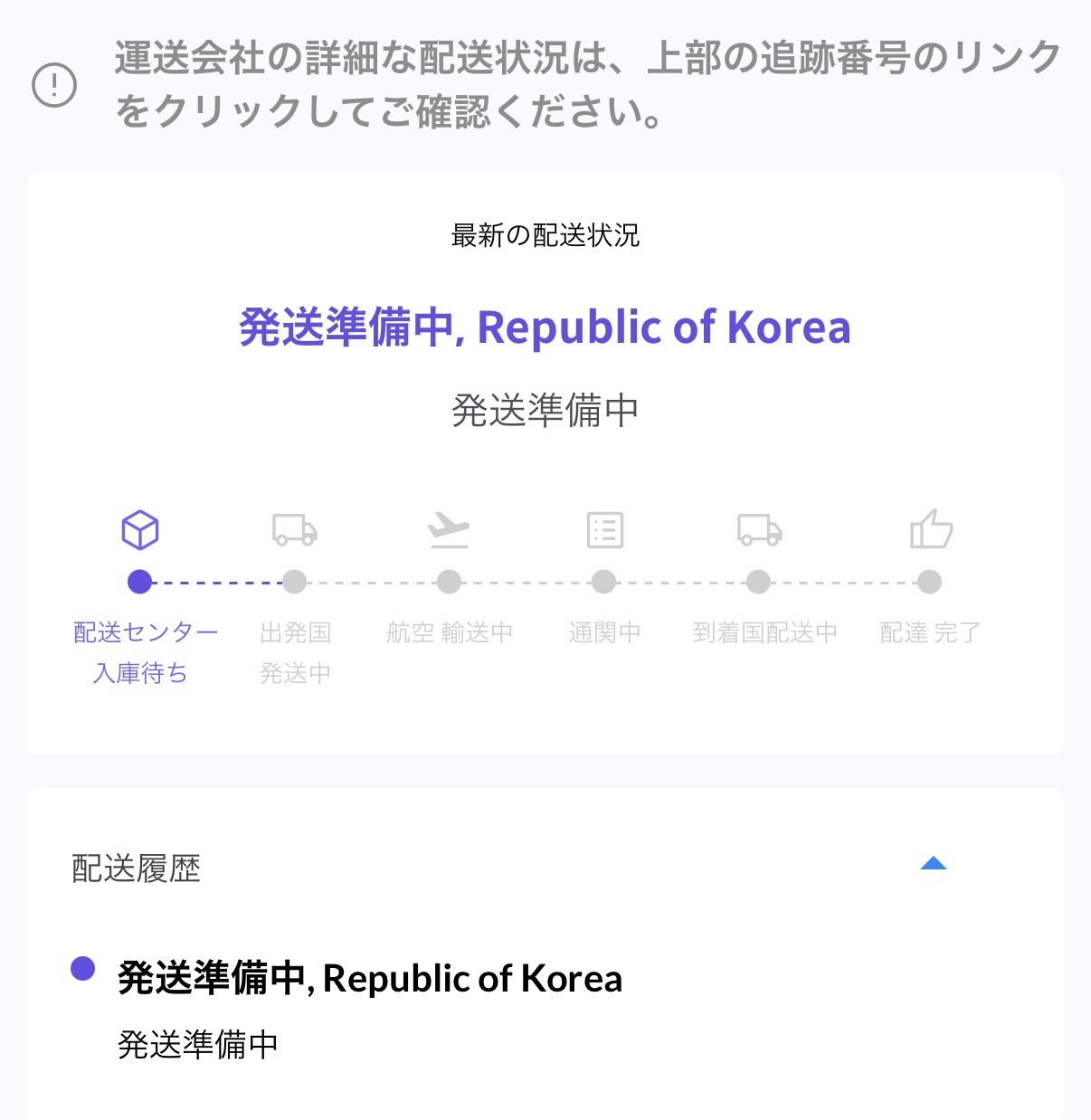1091x1120 pixels.
Task: Click the 航空 輸送中 progress dot
Action: 449,582
